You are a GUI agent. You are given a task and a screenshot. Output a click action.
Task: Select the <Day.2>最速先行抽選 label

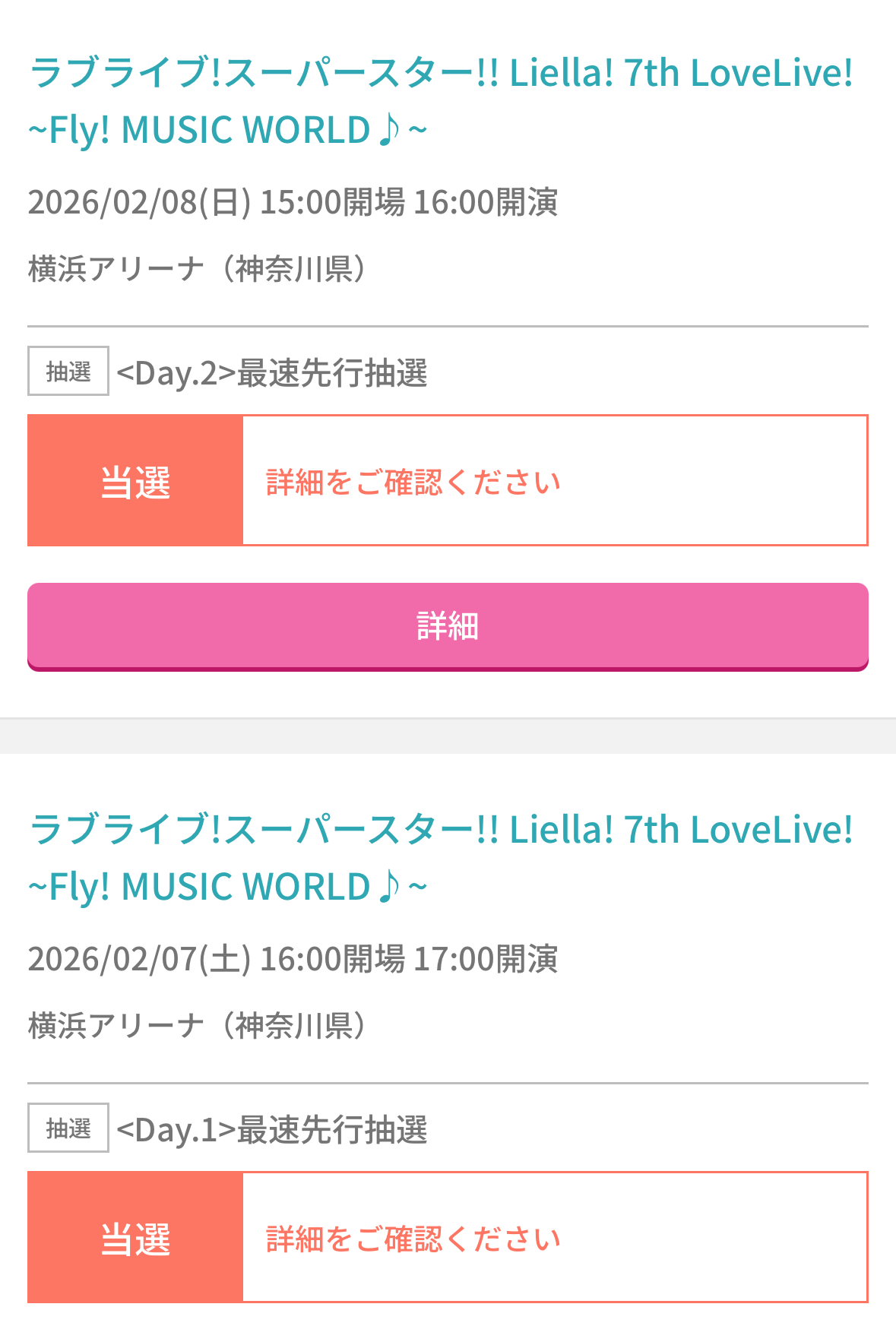(x=272, y=373)
